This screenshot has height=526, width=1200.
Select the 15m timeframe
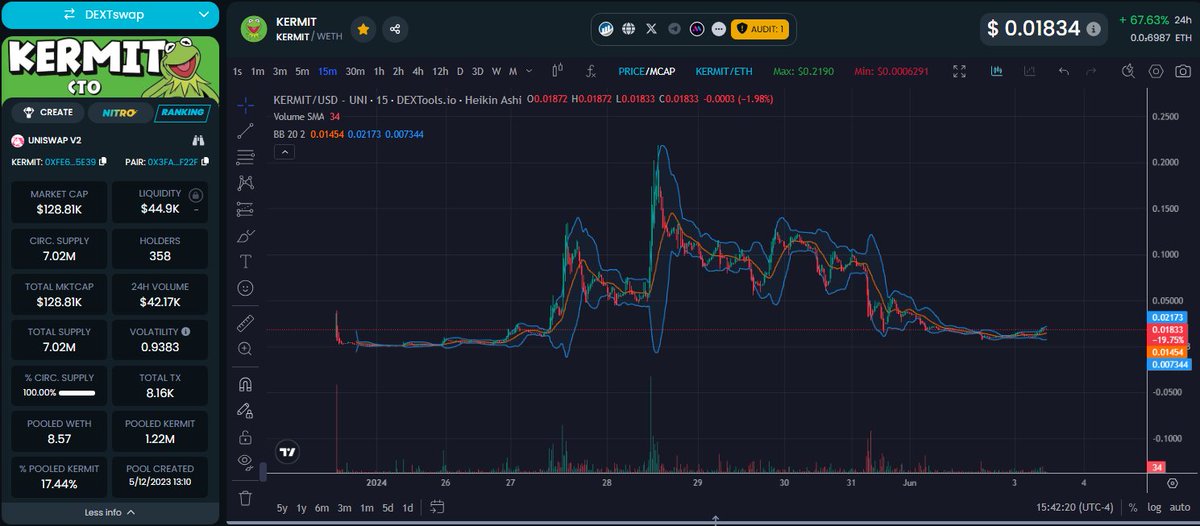click(327, 71)
